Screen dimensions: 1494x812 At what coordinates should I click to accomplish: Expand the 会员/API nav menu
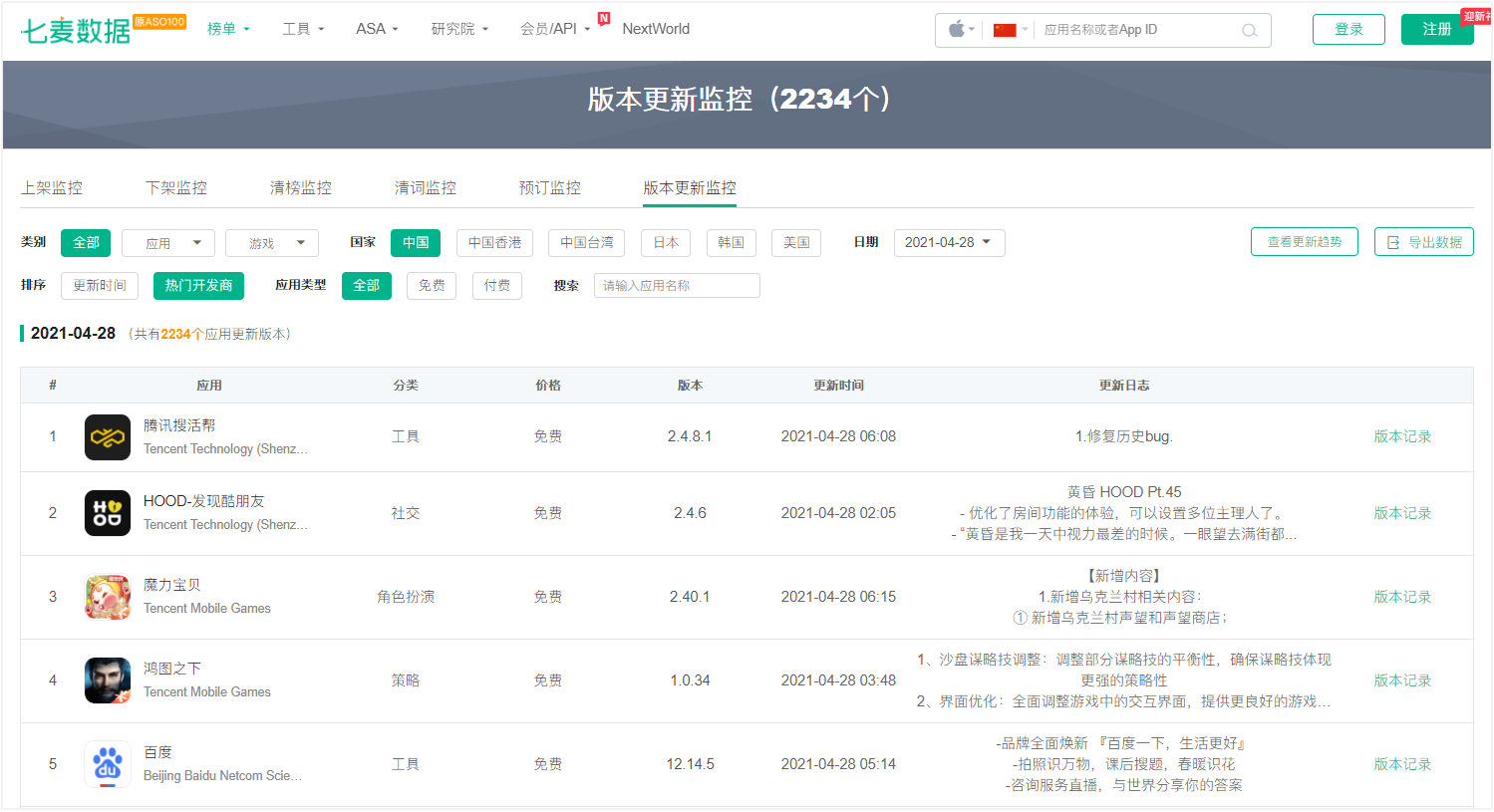[555, 29]
